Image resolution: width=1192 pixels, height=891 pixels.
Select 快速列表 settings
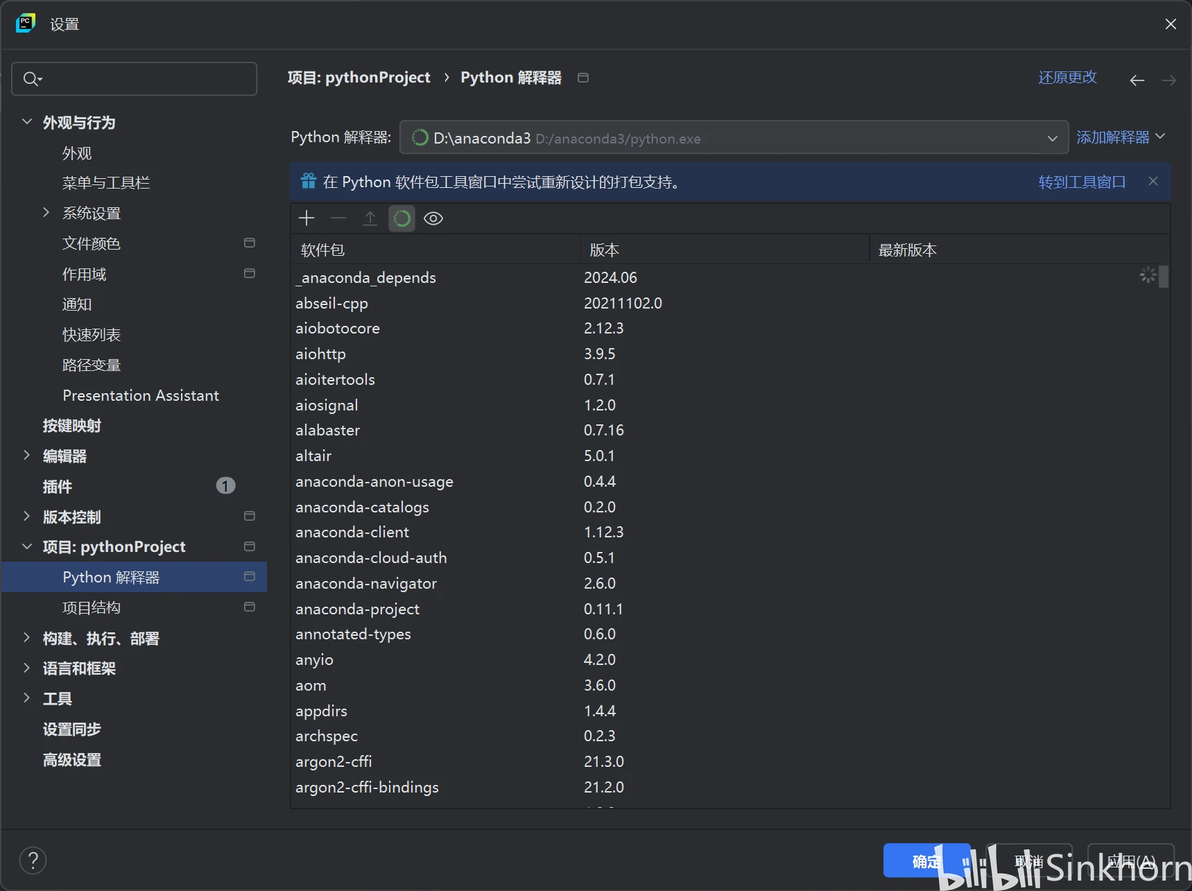click(x=91, y=335)
